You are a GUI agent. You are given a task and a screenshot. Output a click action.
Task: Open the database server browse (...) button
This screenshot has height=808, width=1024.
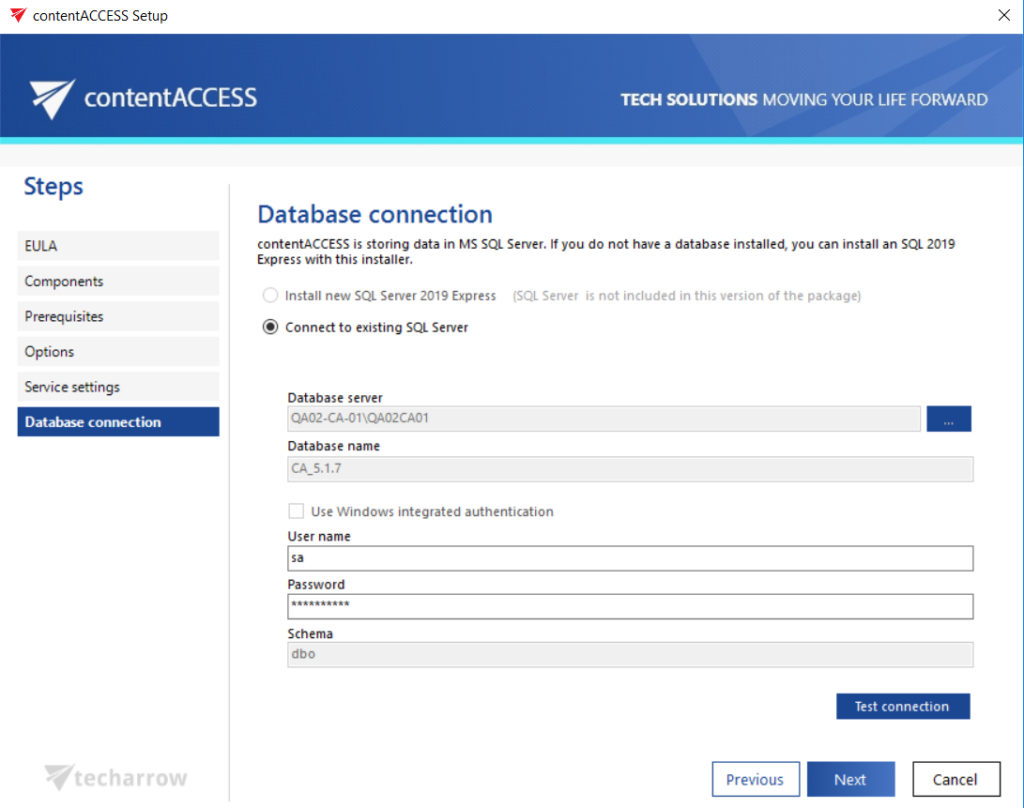coord(948,418)
